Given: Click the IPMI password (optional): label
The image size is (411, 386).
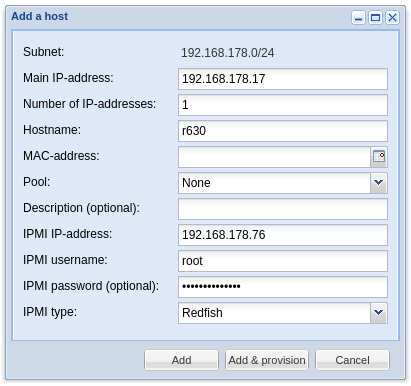Looking at the screenshot, I should click(91, 286).
